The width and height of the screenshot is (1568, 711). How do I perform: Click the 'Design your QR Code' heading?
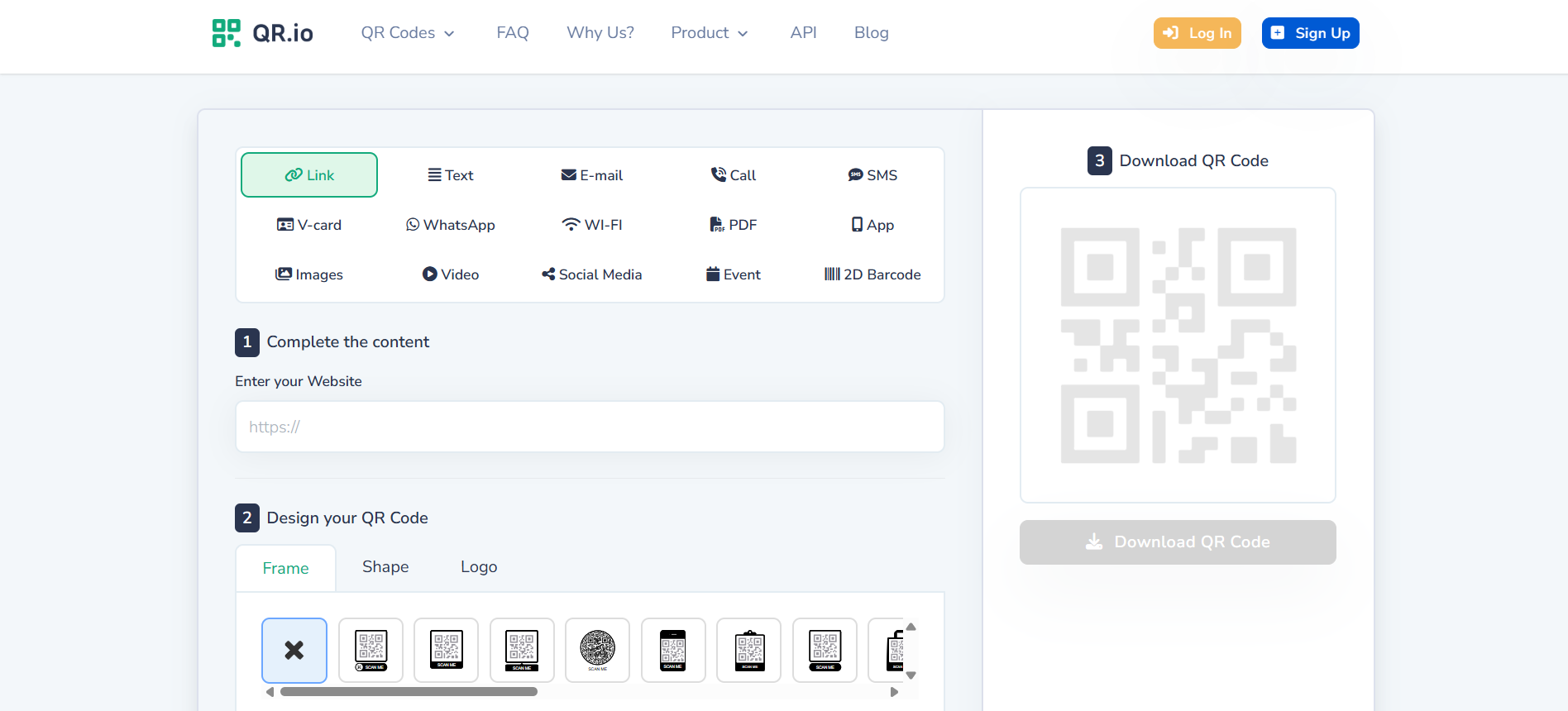(347, 518)
